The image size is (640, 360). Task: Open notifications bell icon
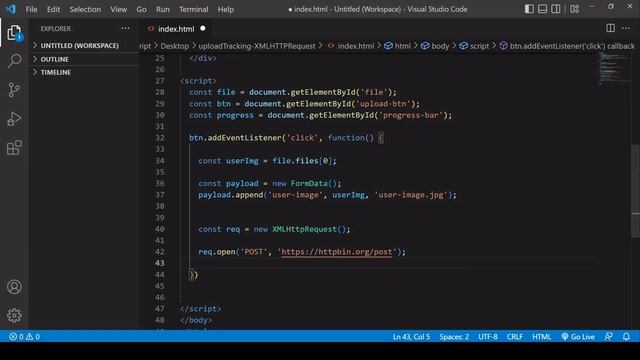click(626, 337)
